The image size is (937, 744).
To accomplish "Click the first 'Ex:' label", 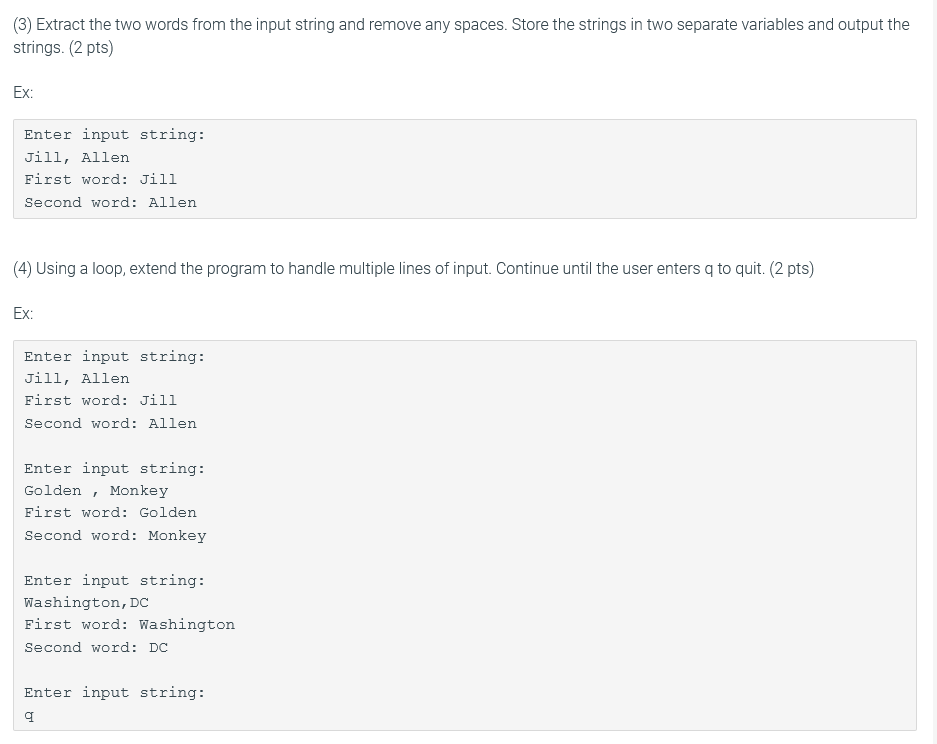I will 23,93.
